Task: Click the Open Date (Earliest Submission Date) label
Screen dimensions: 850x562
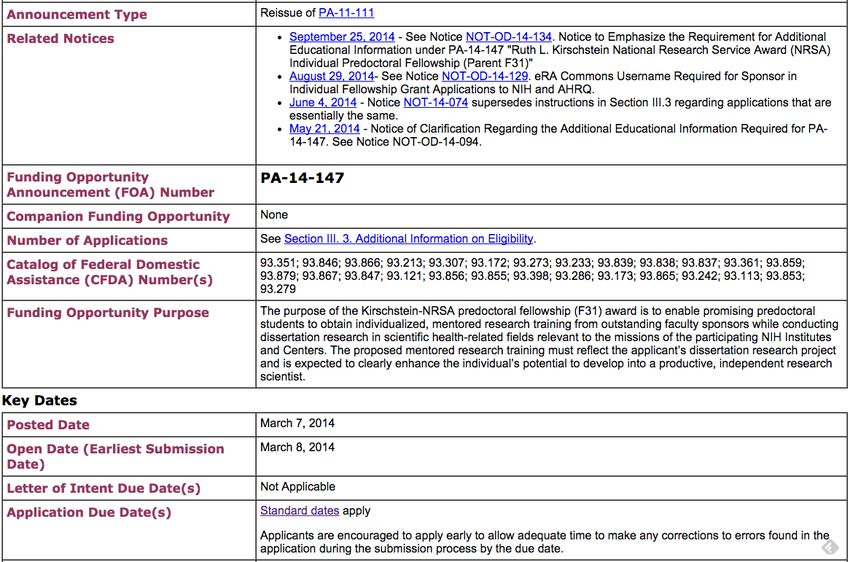Action: point(115,456)
